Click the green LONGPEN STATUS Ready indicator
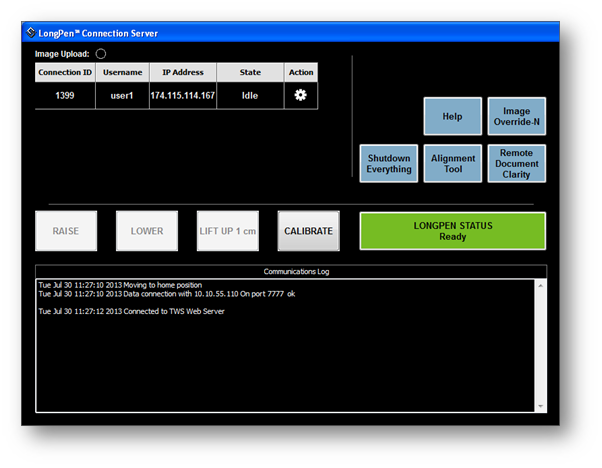 [x=453, y=231]
